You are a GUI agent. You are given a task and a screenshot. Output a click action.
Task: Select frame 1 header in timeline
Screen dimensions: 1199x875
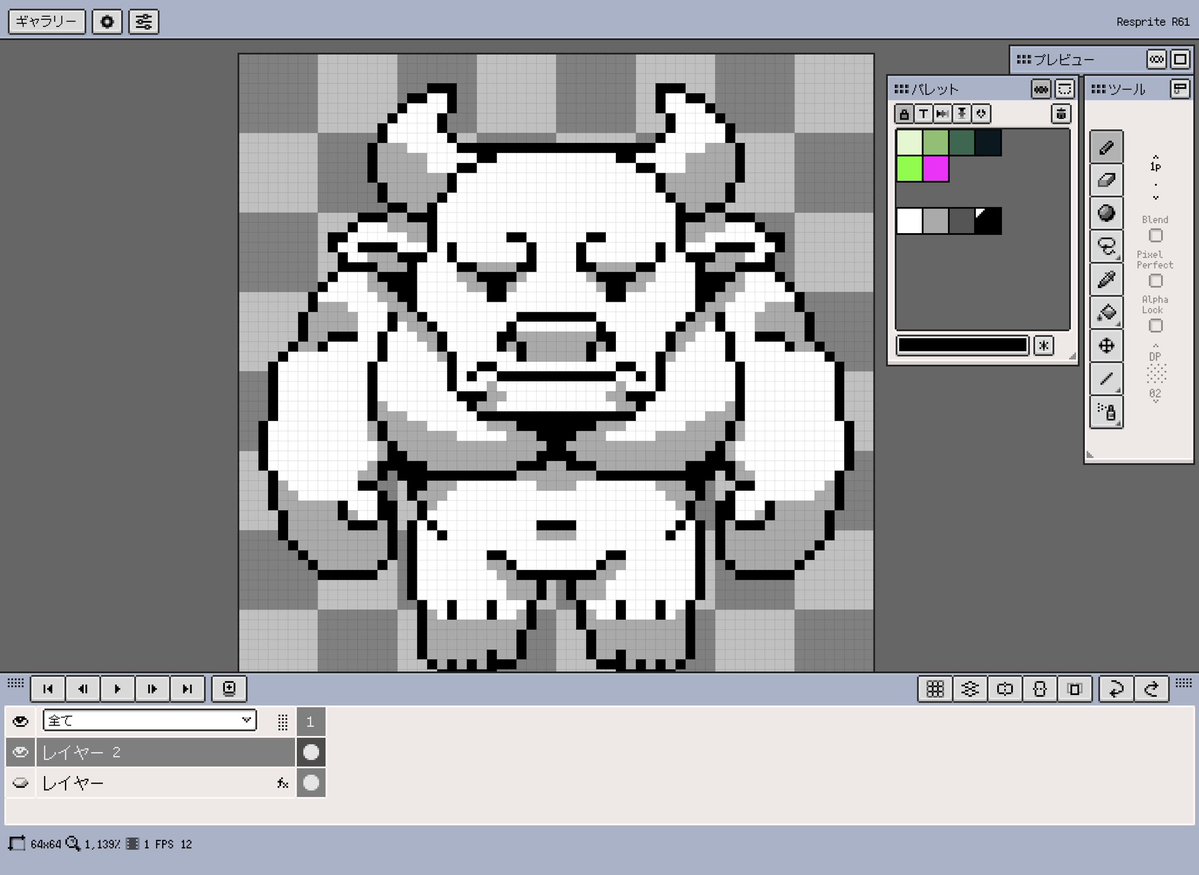(310, 720)
